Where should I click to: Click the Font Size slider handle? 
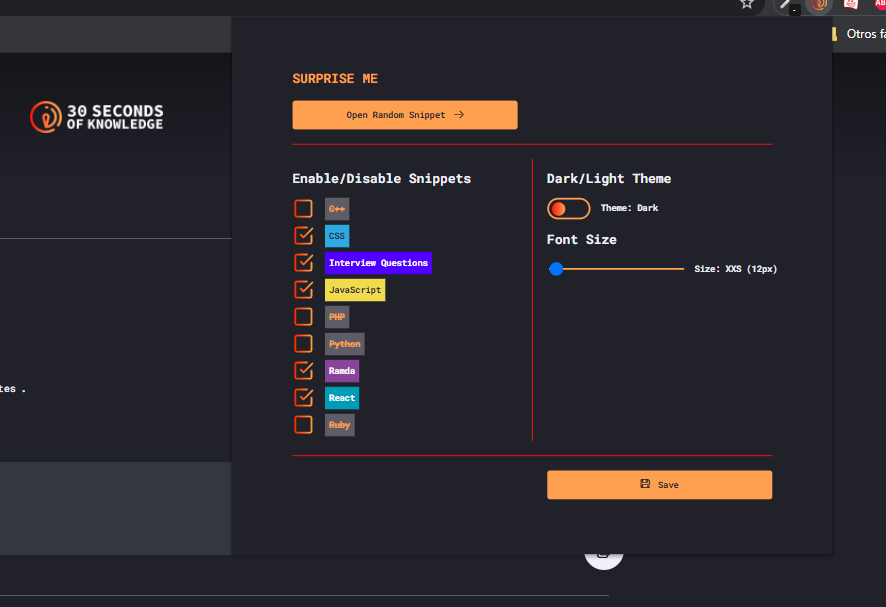pyautogui.click(x=556, y=269)
